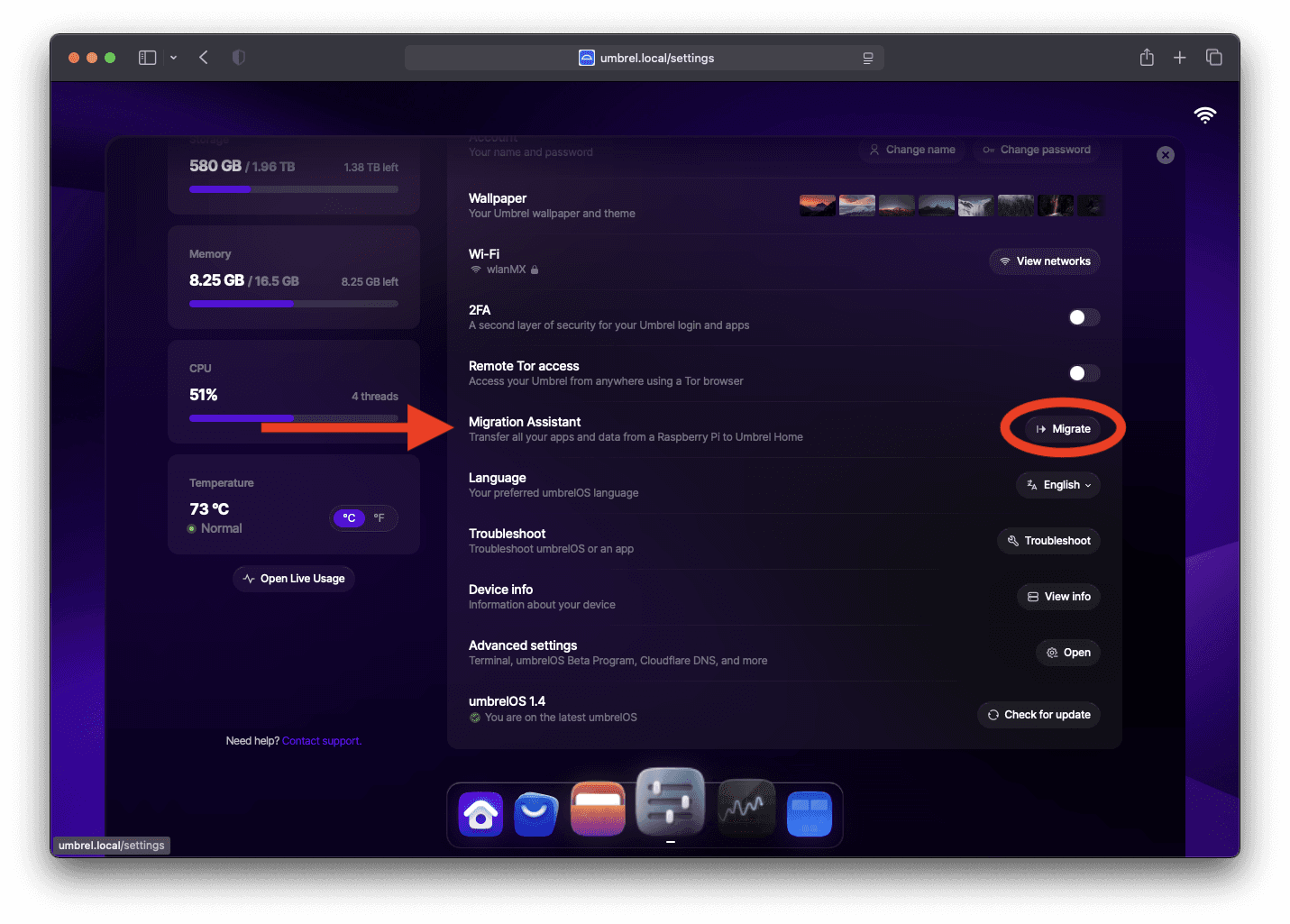This screenshot has width=1290, height=924.
Task: Click the Open Live Usage button
Action: [294, 579]
